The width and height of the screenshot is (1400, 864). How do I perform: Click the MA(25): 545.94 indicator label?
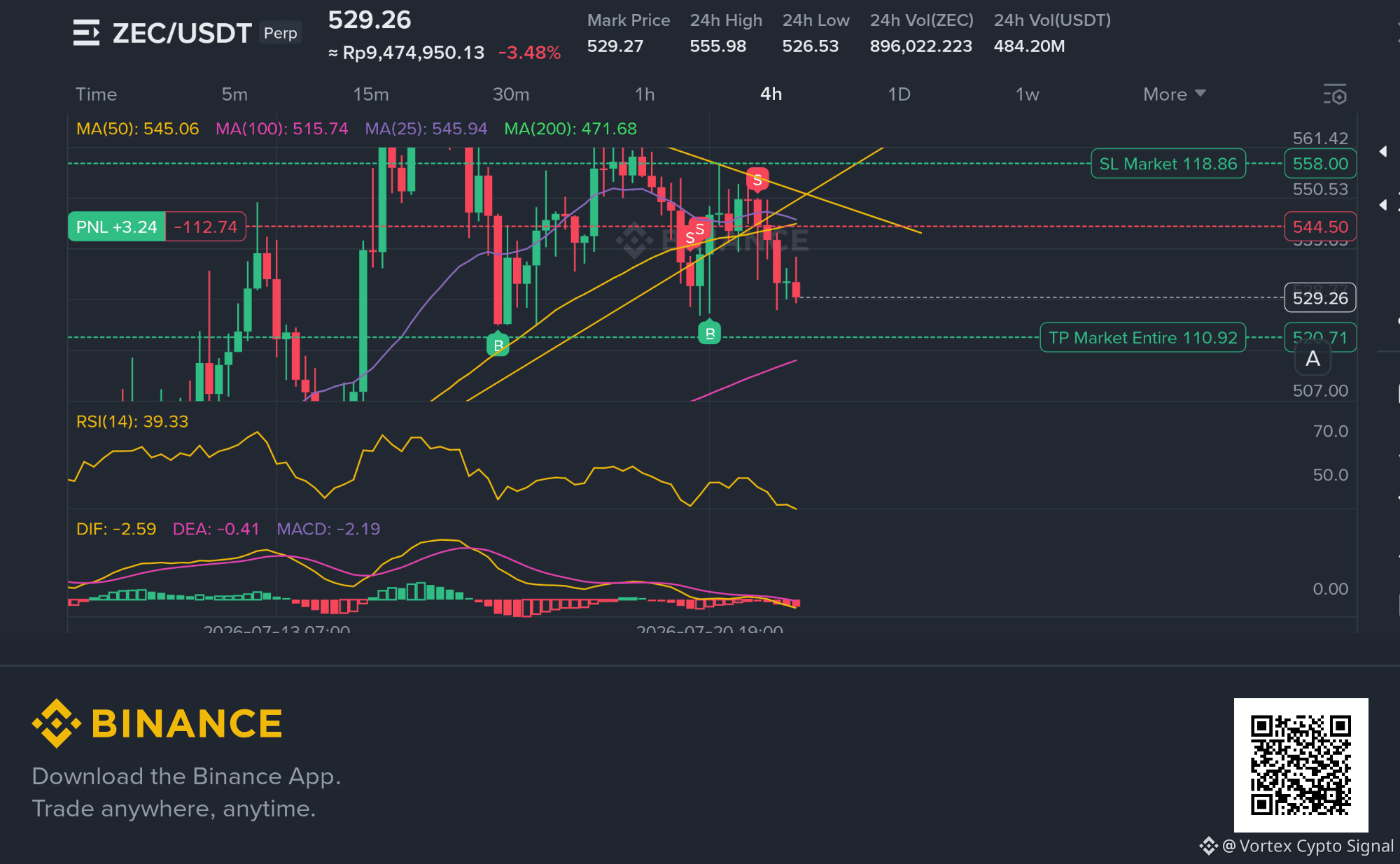[x=426, y=129]
